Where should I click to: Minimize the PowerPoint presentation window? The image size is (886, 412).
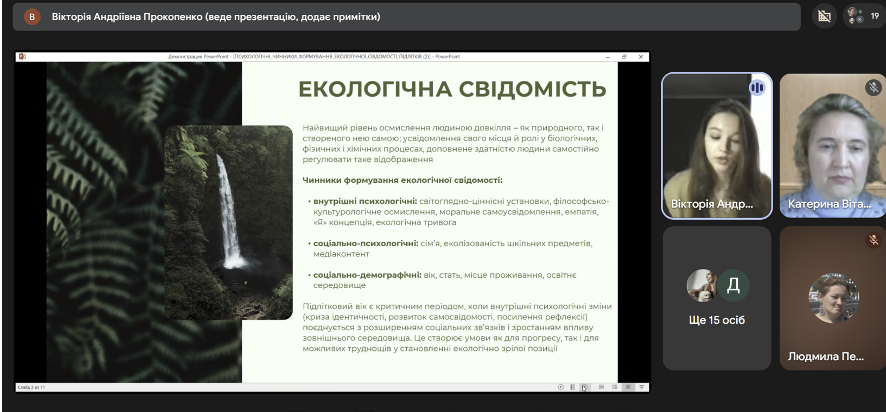(607, 57)
